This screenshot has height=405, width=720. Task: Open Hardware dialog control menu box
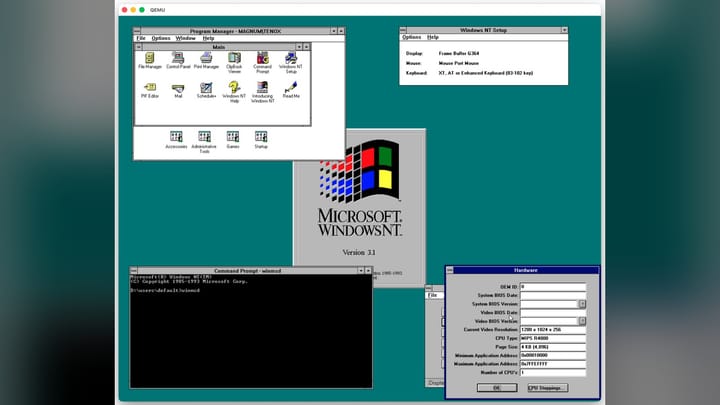(450, 270)
